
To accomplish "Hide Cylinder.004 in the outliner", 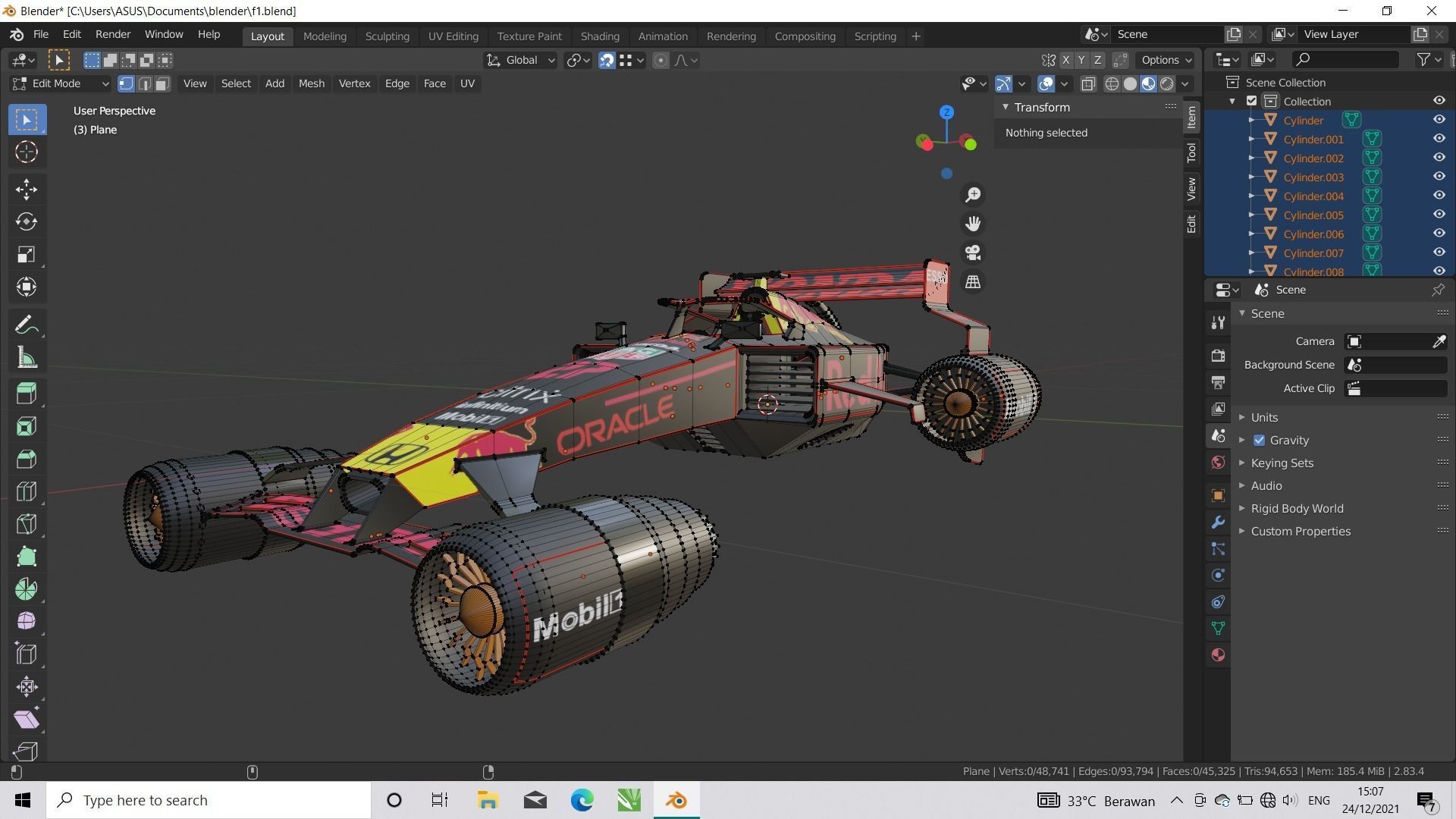I will pos(1439,196).
